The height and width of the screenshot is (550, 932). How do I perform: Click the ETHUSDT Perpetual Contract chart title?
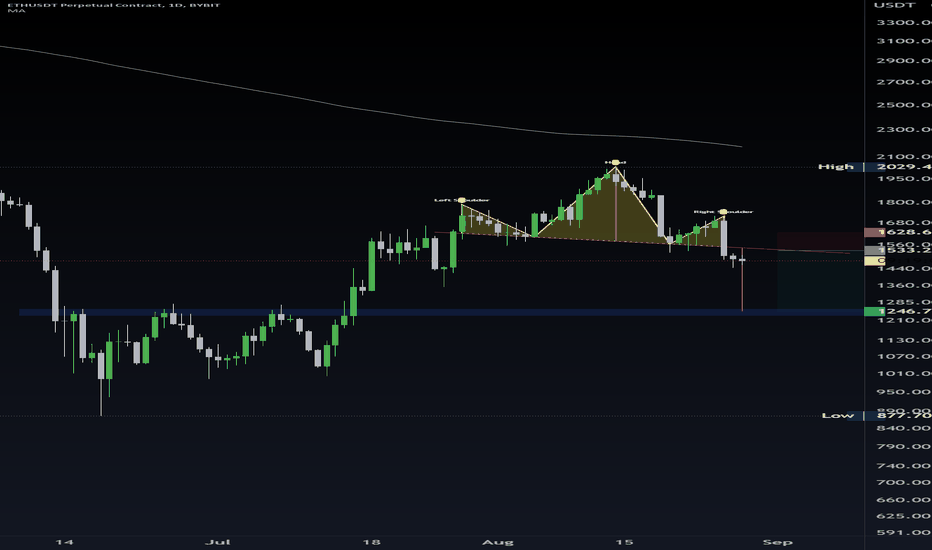(113, 4)
